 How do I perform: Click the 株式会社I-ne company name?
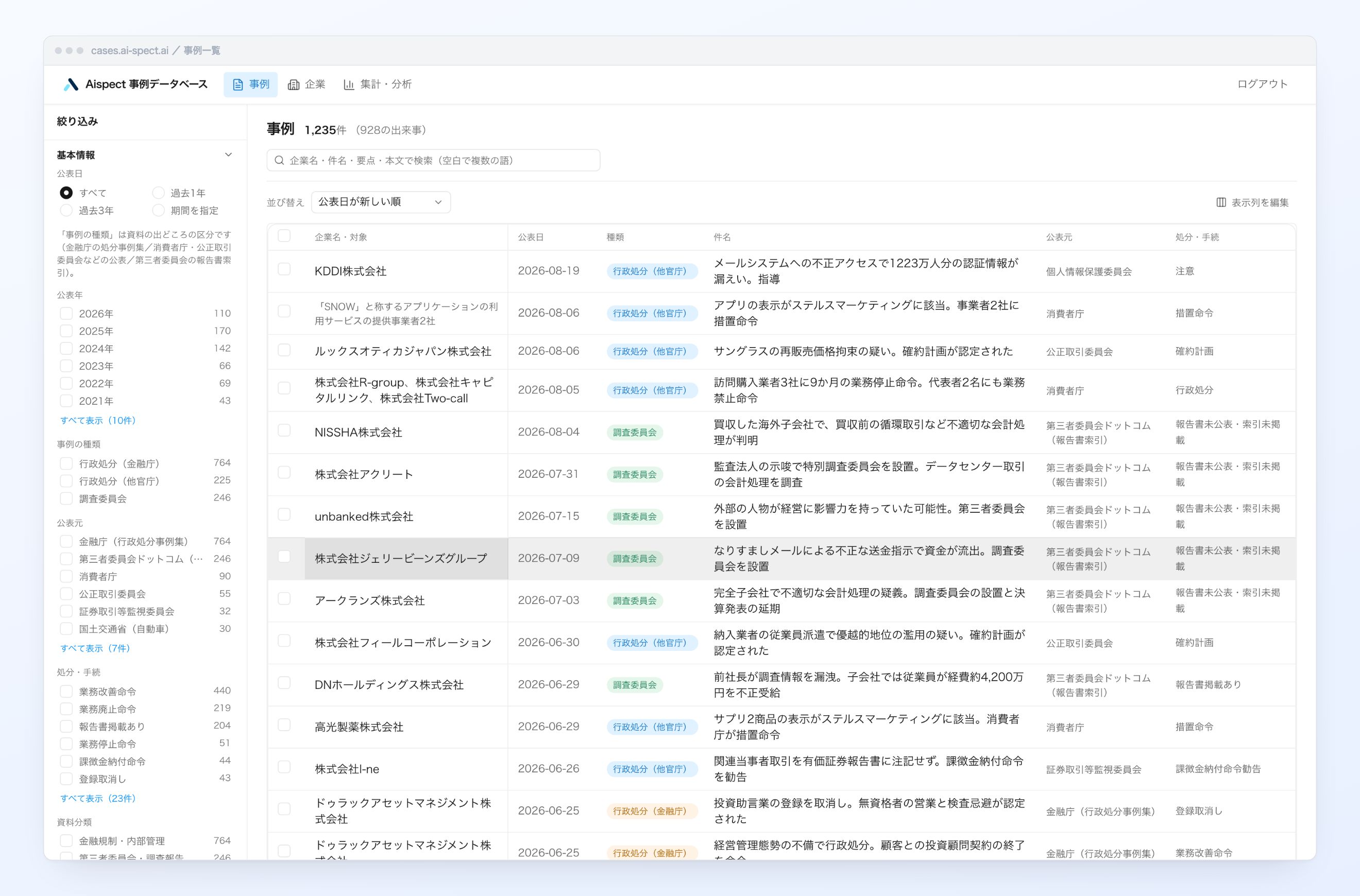coord(347,769)
